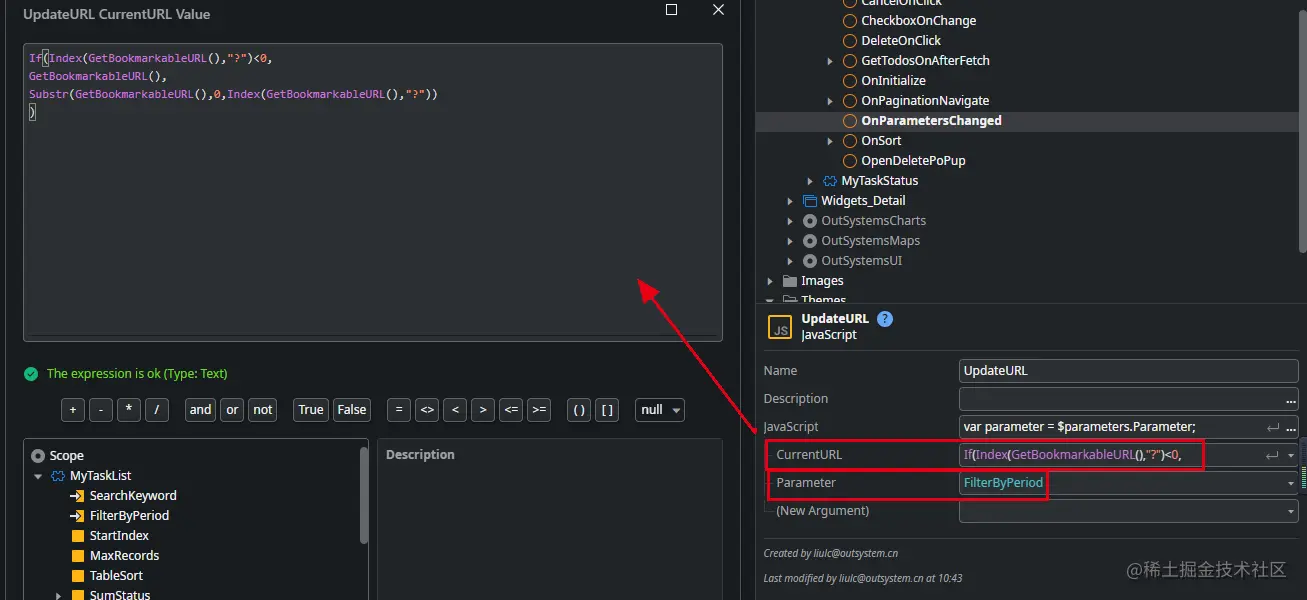
Task: Insert the True literal
Action: click(x=311, y=409)
